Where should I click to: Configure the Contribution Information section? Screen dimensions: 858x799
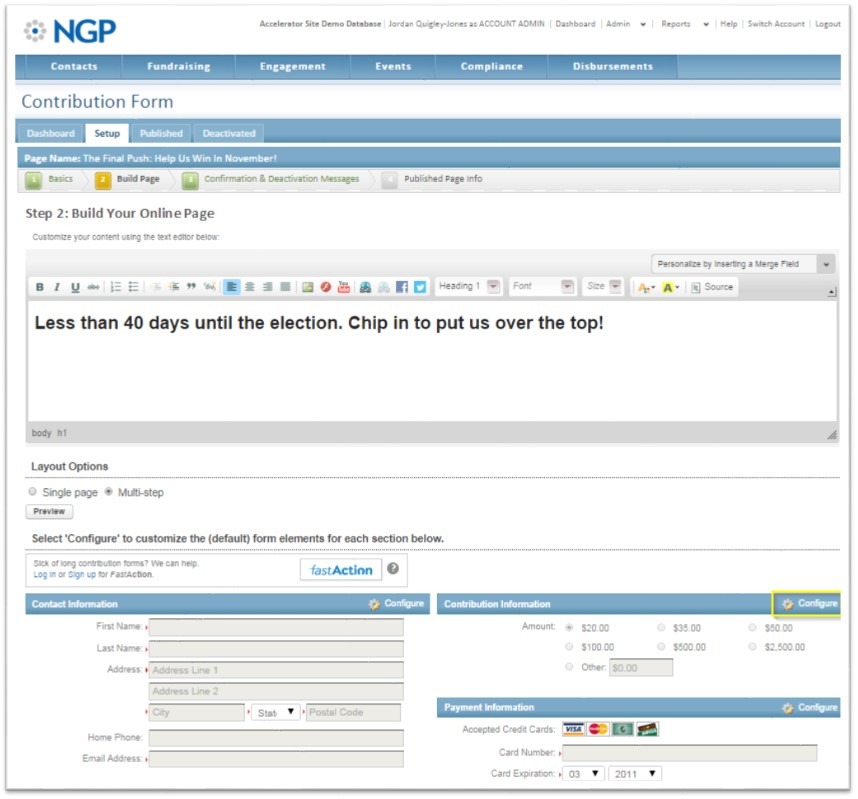coord(808,604)
